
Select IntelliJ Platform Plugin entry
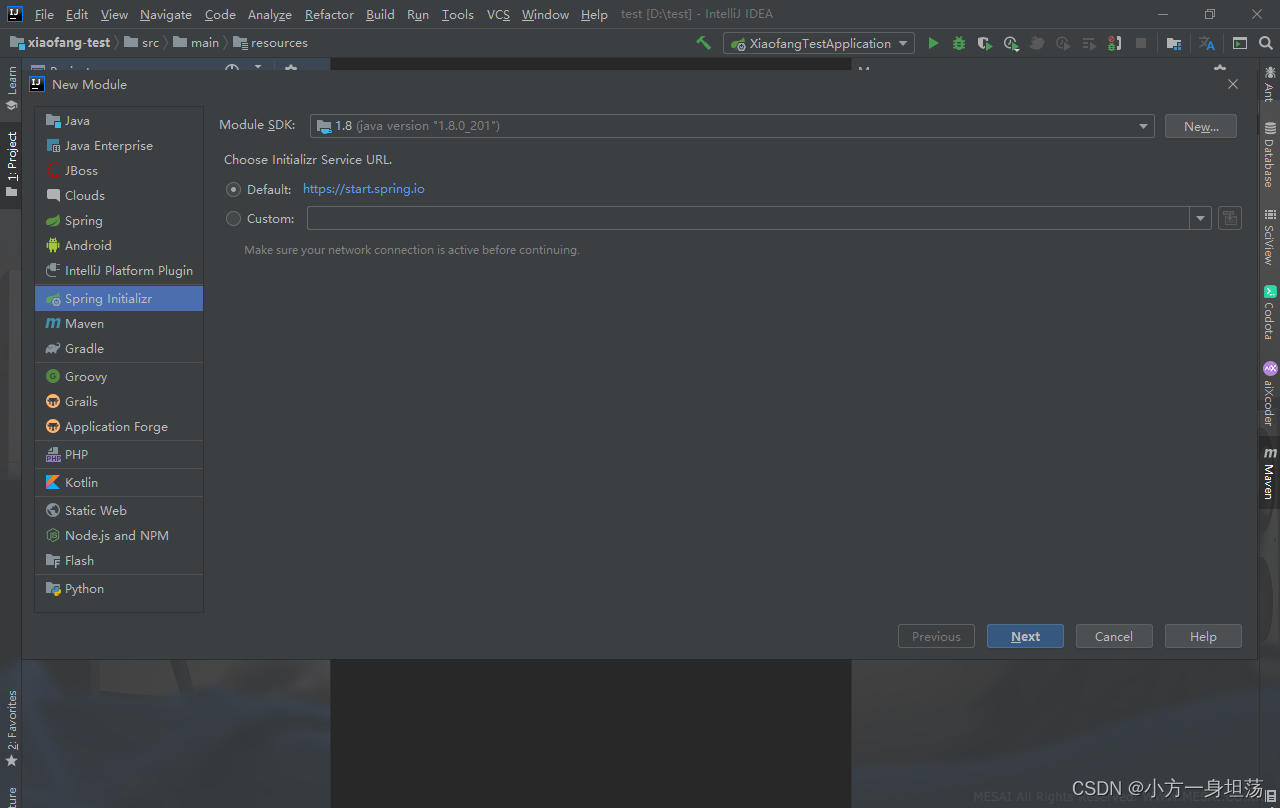click(x=119, y=270)
